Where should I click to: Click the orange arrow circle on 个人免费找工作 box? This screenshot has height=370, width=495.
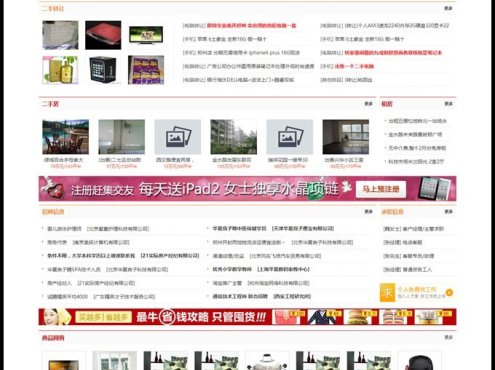click(449, 292)
